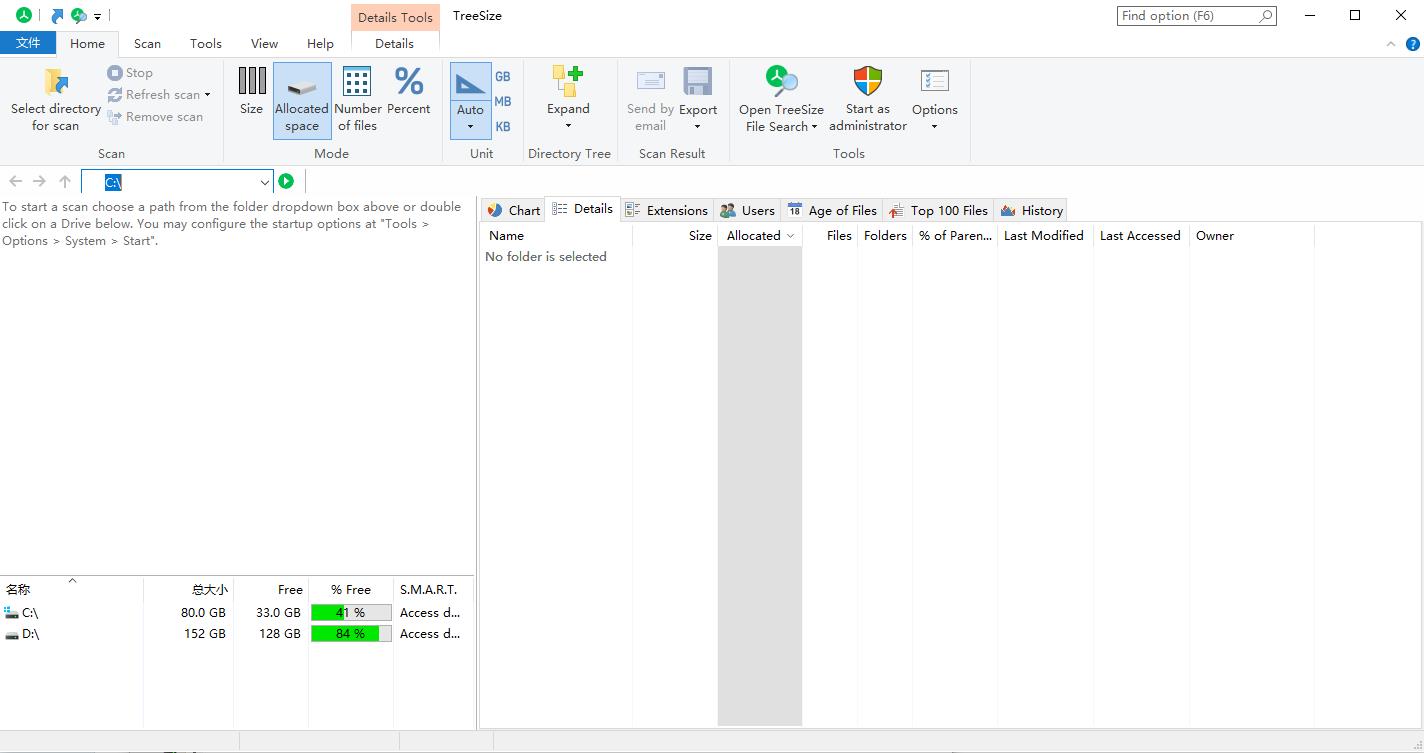Viewport: 1424px width, 753px height.
Task: Switch to the Chart tab
Action: pyautogui.click(x=513, y=210)
